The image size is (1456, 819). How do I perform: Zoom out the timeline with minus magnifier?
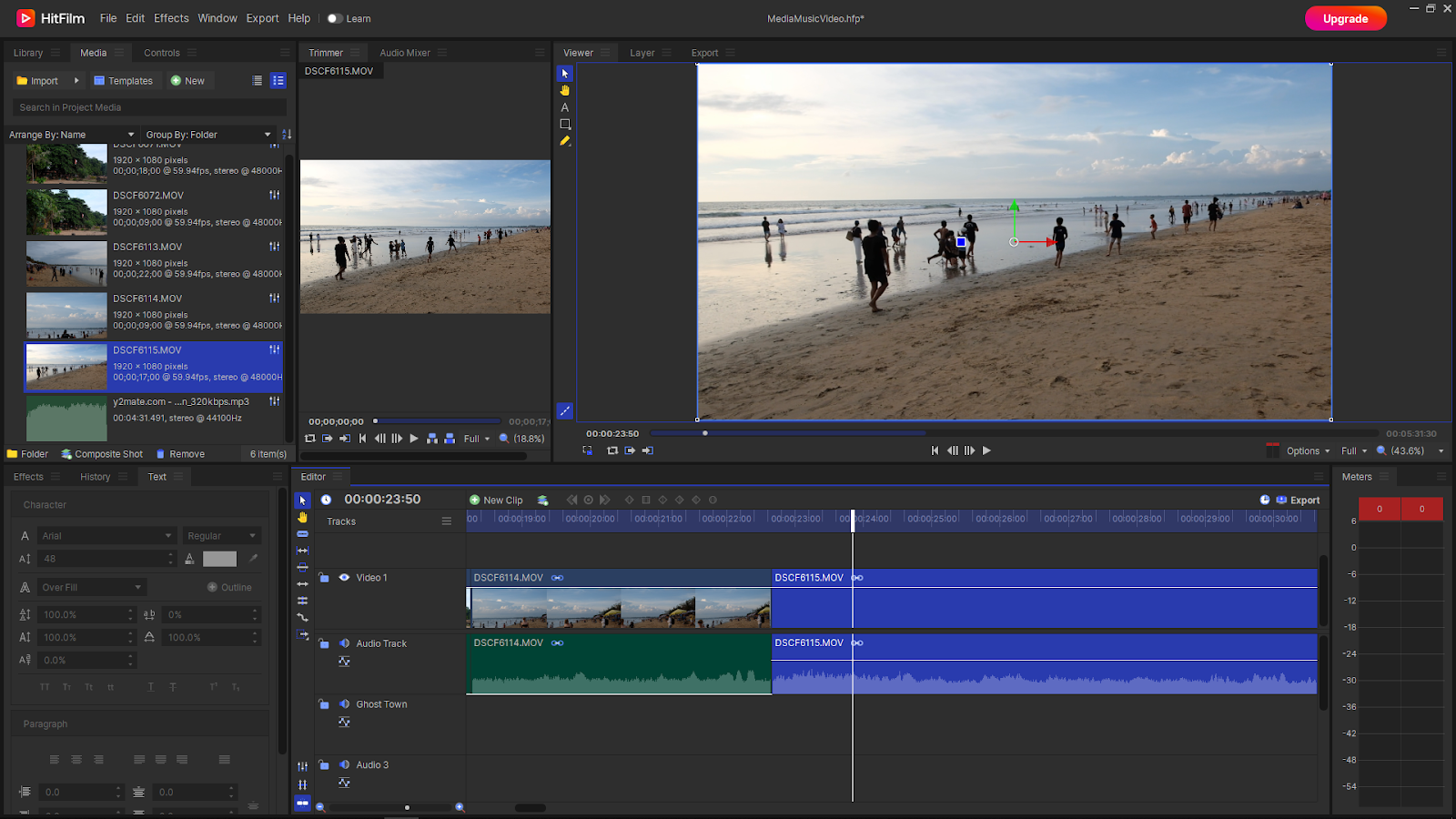320,807
